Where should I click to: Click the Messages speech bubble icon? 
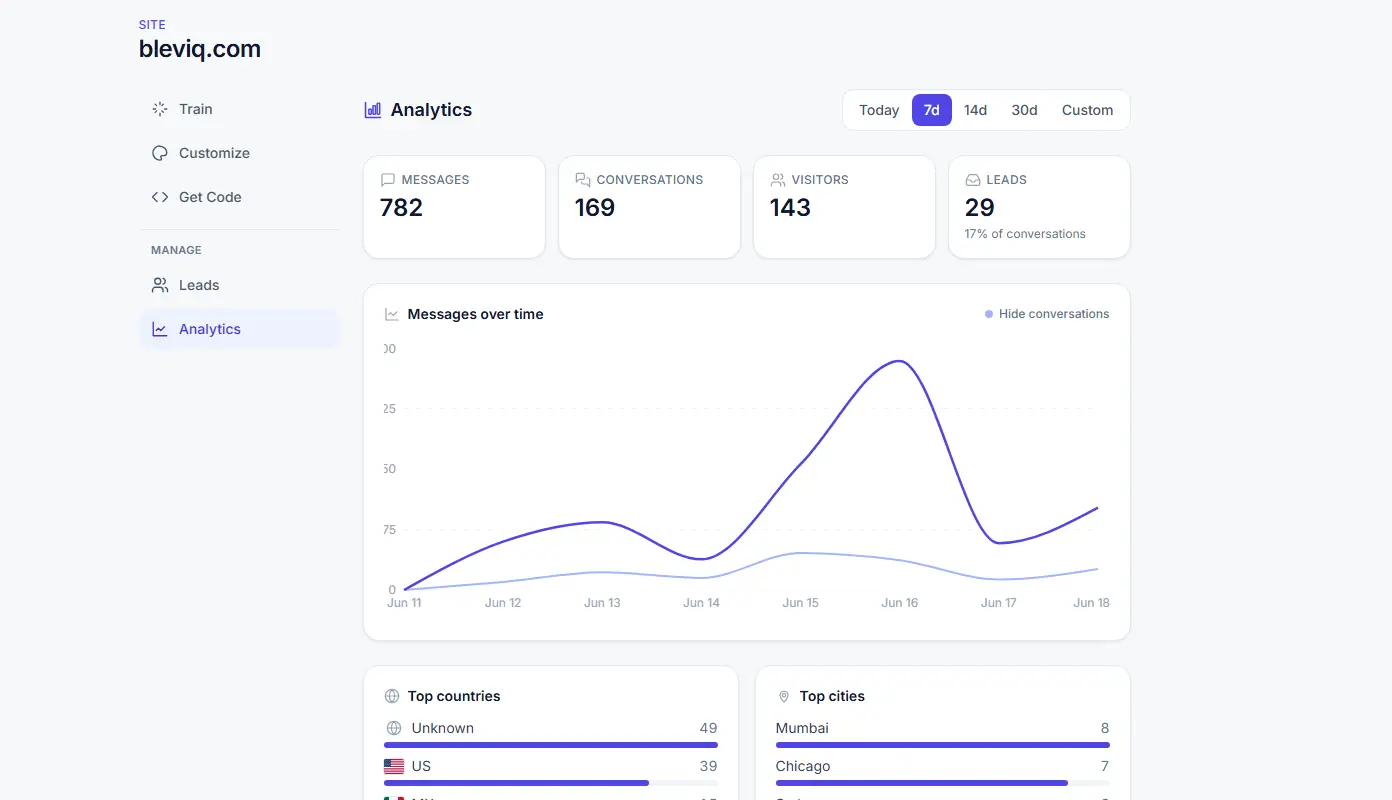coord(388,180)
